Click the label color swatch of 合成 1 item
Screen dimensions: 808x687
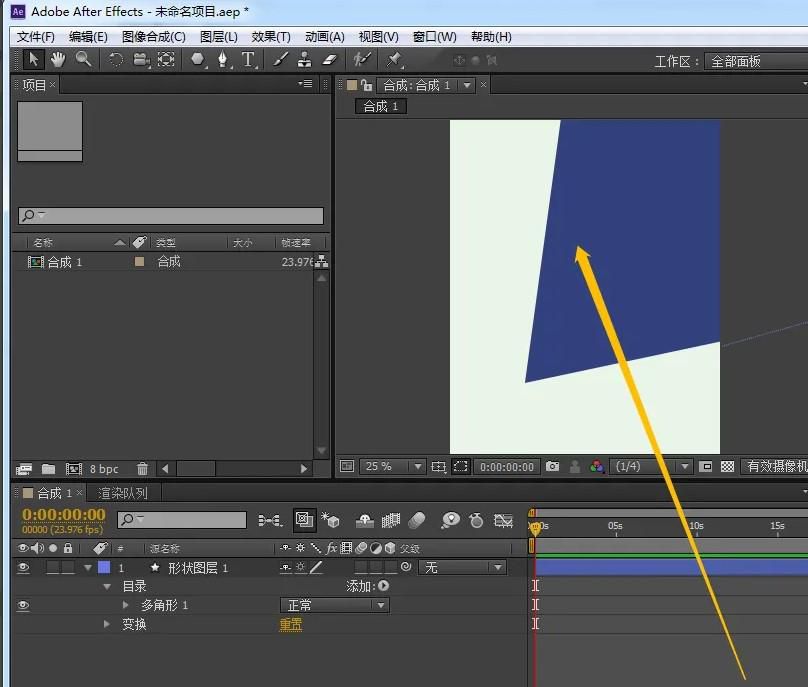(139, 261)
